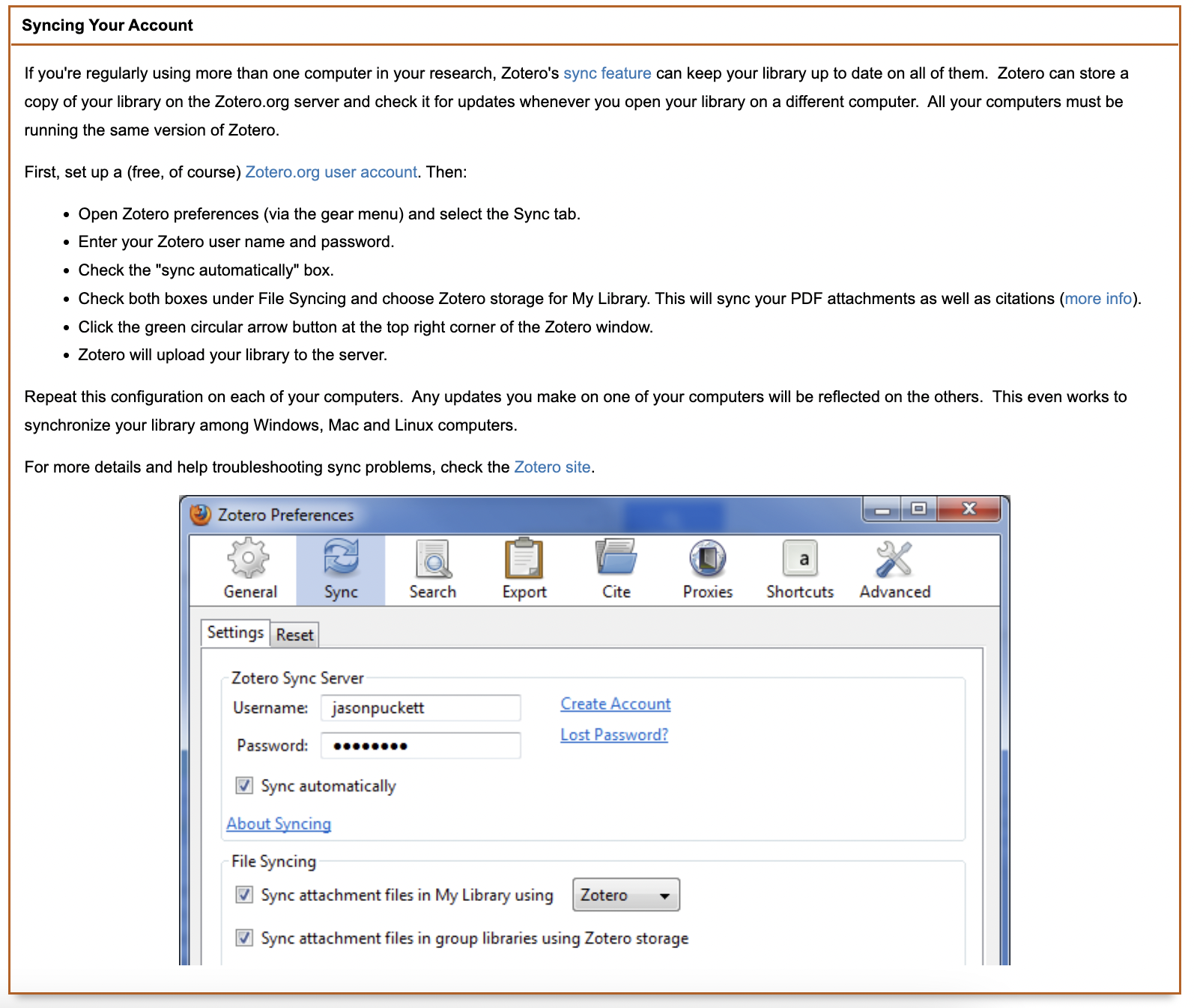The width and height of the screenshot is (1194, 1008).
Task: Open the About Syncing link
Action: 279,824
